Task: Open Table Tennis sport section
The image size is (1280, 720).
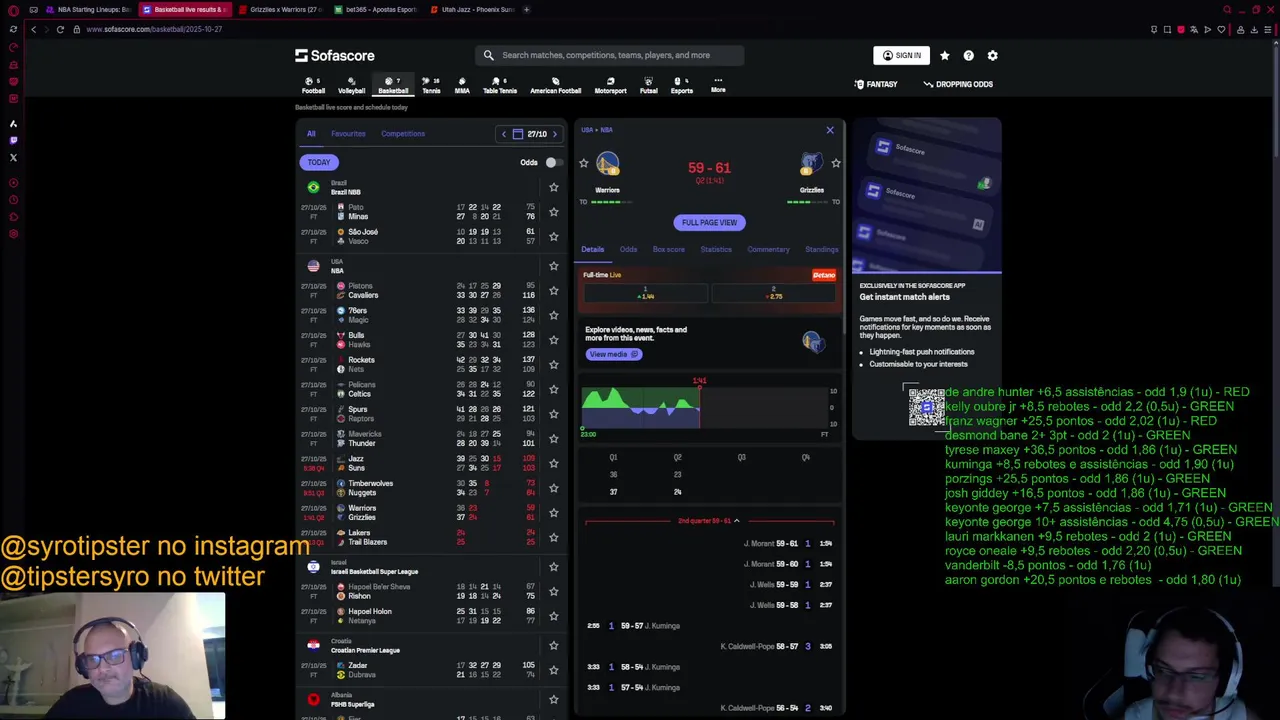Action: [500, 85]
